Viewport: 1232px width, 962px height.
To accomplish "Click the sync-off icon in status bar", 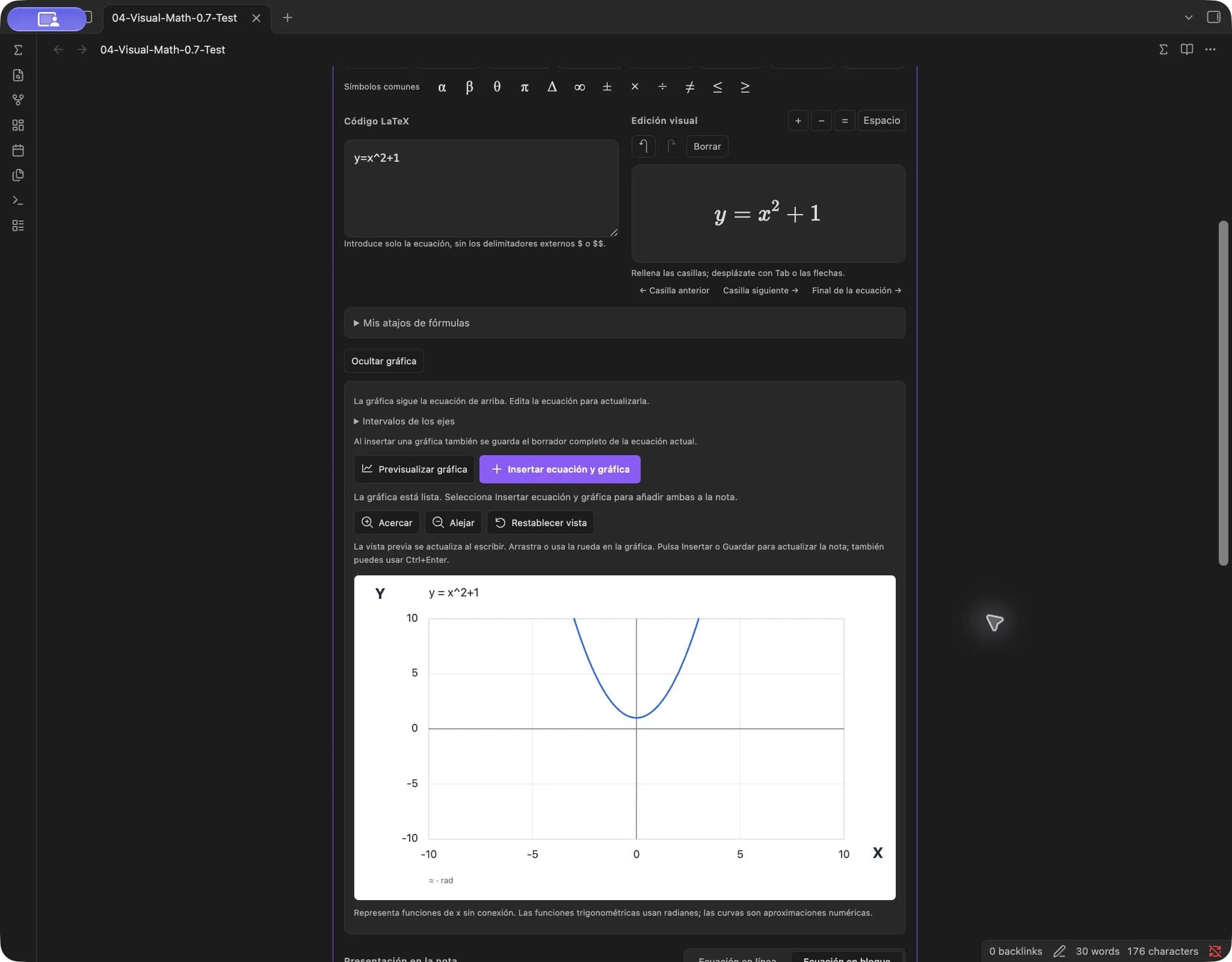I will click(x=1215, y=951).
